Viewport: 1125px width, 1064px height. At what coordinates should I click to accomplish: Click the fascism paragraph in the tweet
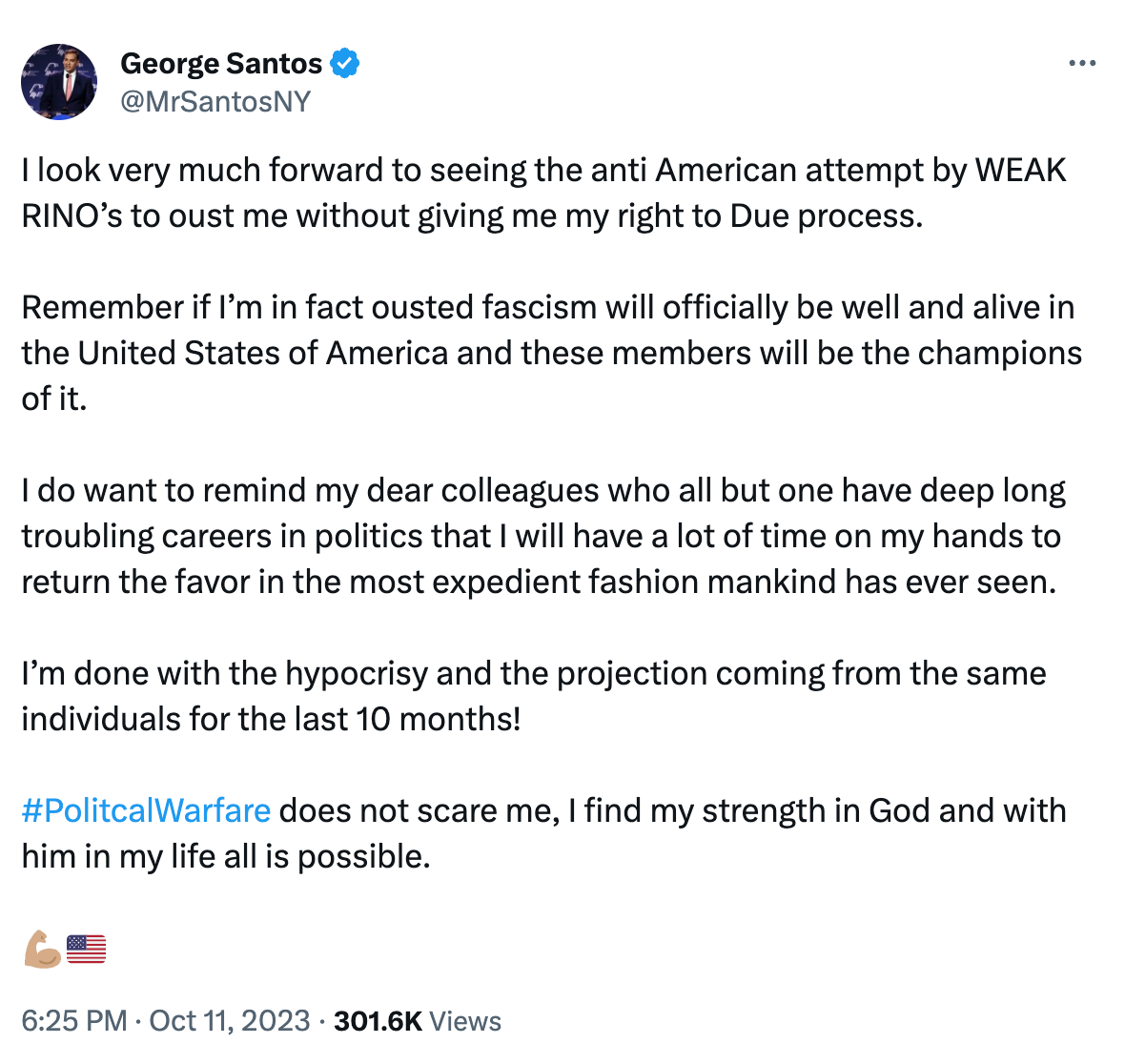pyautogui.click(x=551, y=352)
